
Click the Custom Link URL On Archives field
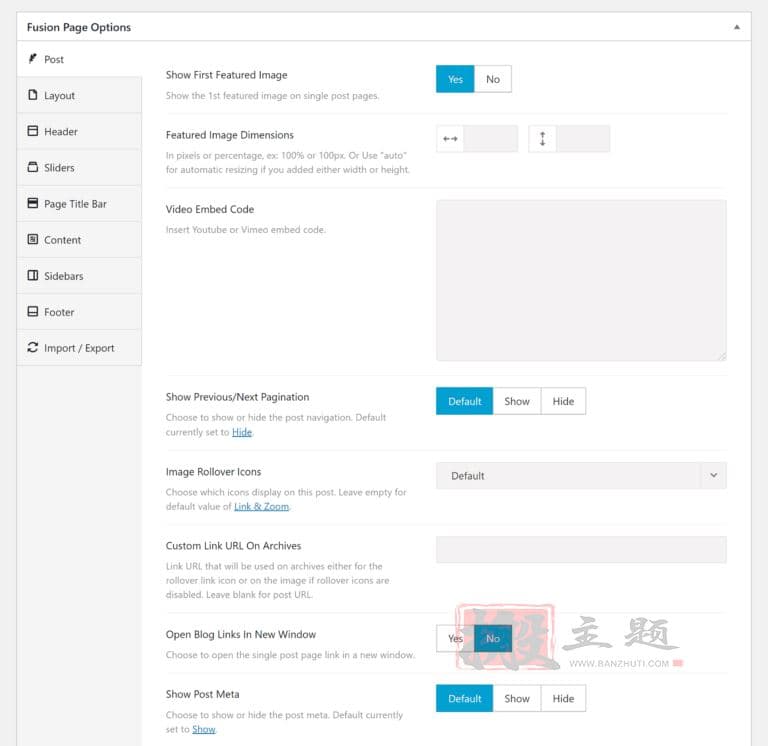[x=581, y=550]
